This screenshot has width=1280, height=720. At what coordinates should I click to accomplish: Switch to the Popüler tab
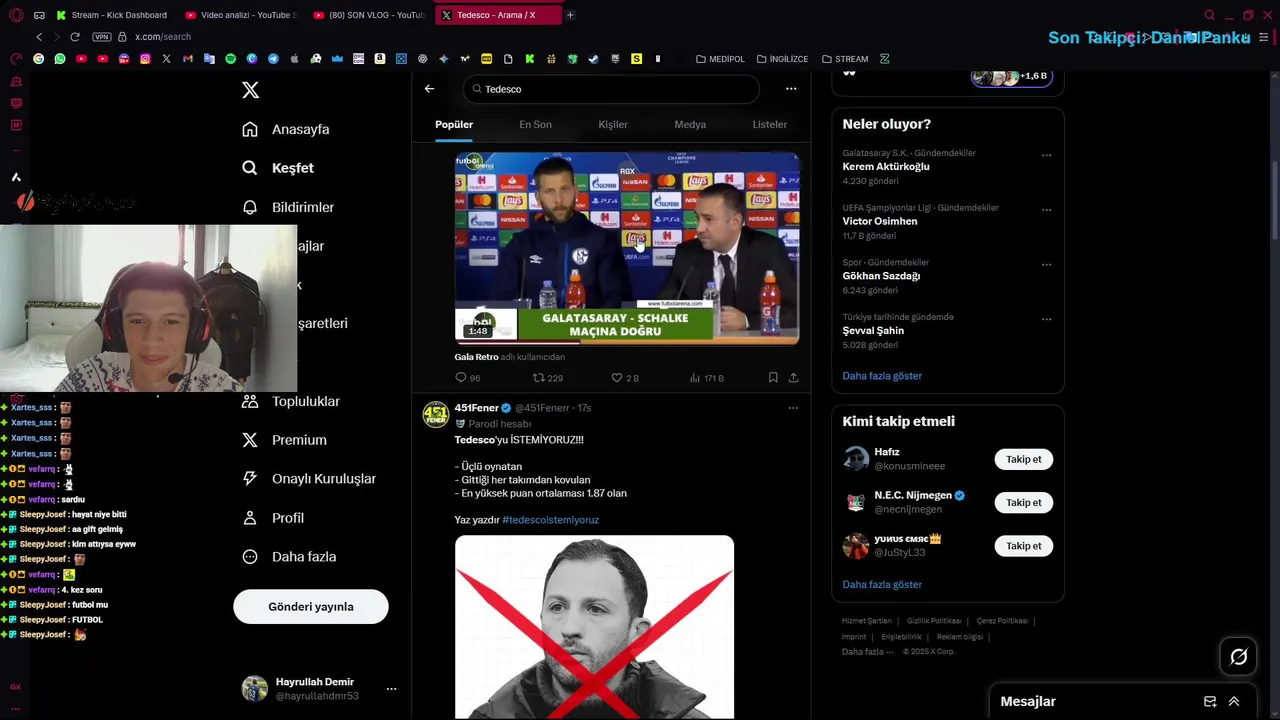coord(454,125)
